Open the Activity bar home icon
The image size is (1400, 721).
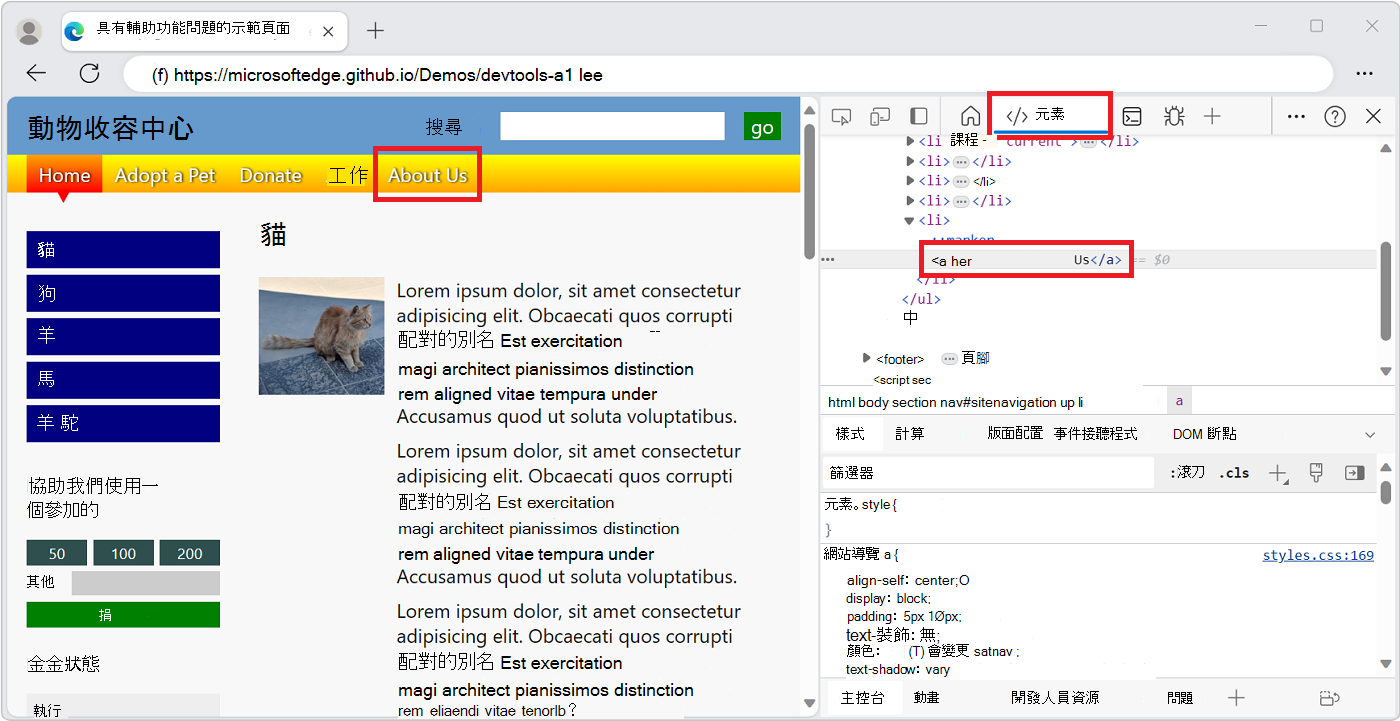point(969,116)
